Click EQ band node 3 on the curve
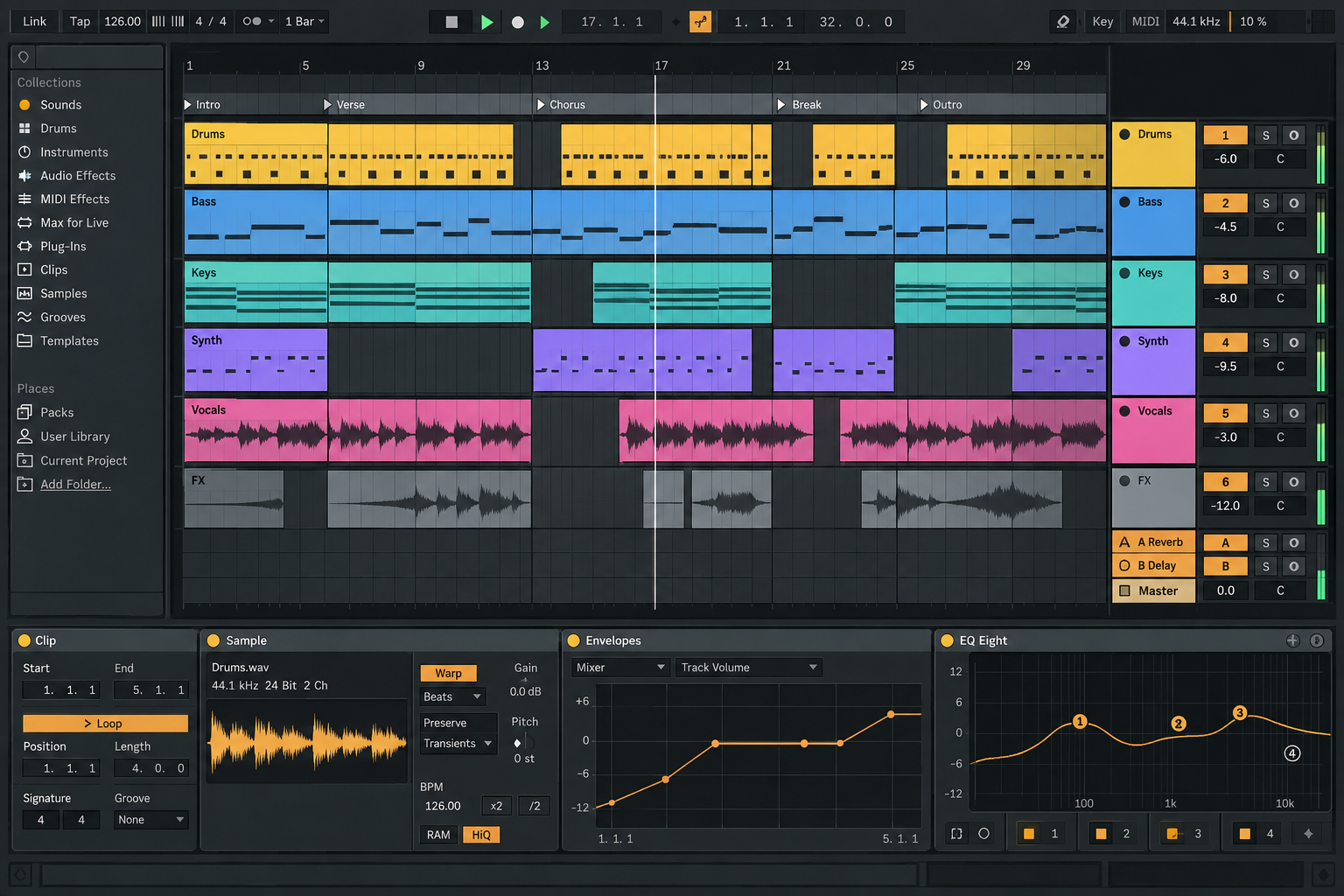The image size is (1344, 896). (1239, 713)
